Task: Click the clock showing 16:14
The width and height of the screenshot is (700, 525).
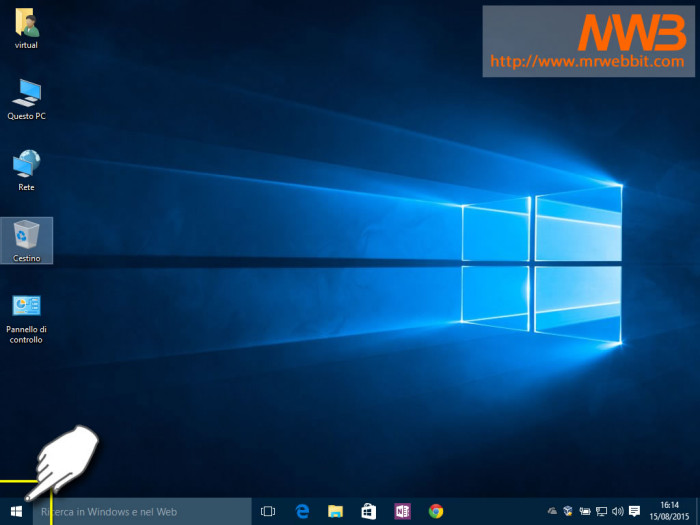Action: tap(669, 512)
